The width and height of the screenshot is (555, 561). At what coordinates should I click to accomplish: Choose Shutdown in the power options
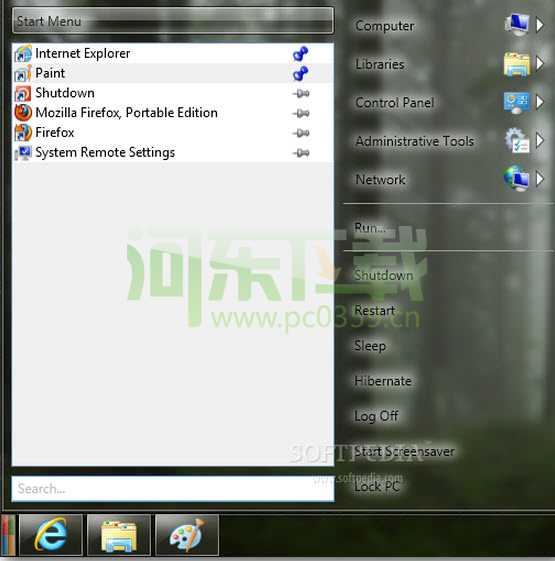[x=384, y=275]
